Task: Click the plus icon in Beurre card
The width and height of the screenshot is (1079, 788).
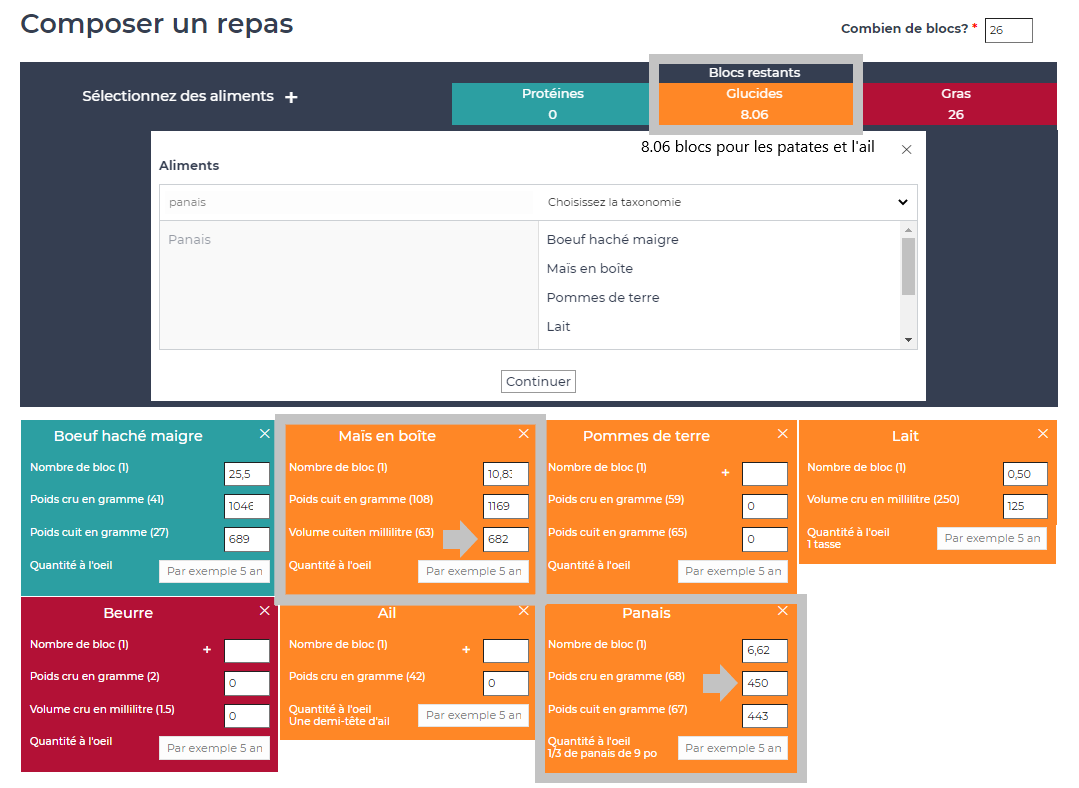Action: (x=207, y=650)
